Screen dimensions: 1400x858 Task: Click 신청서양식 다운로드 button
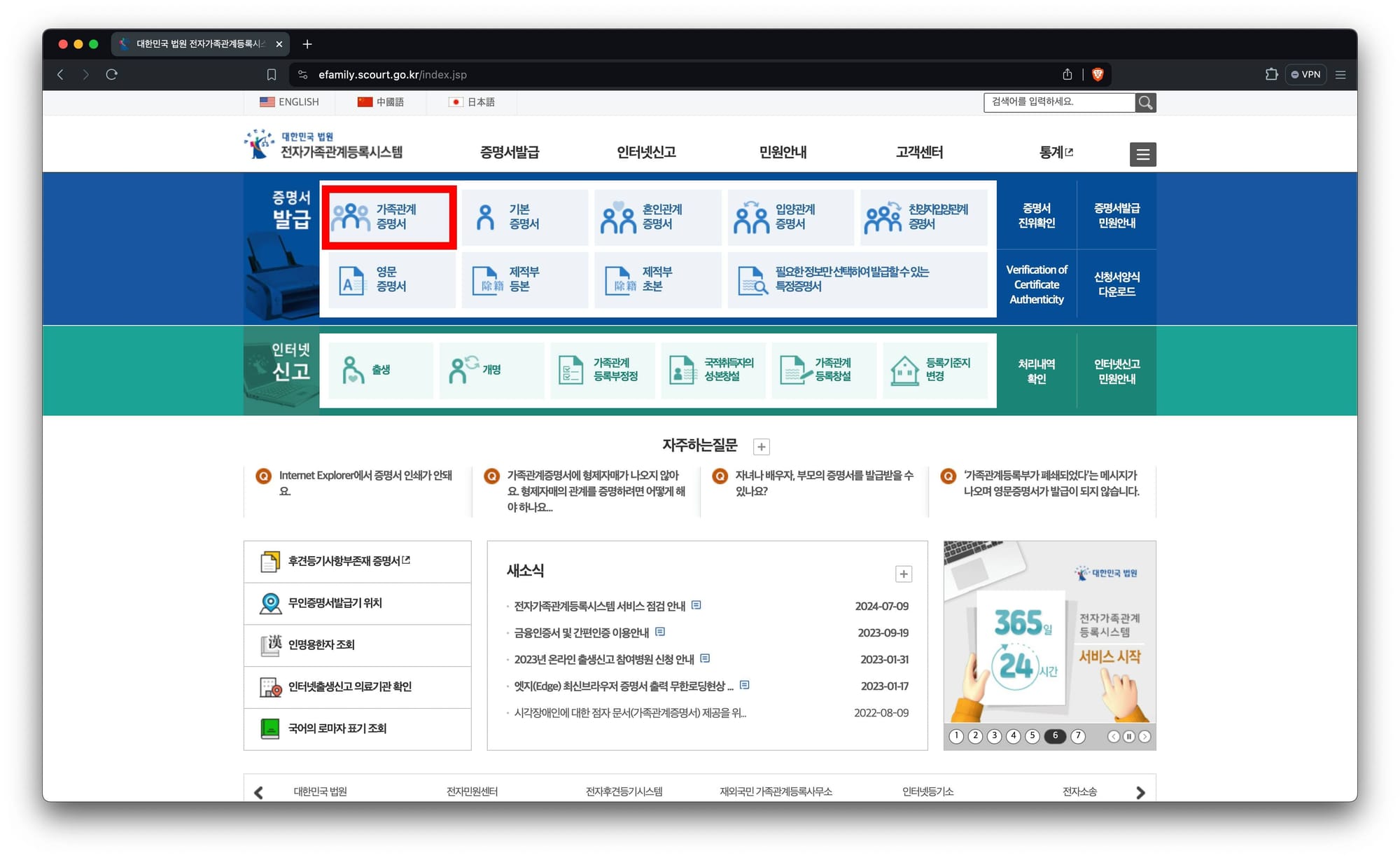(x=1116, y=284)
